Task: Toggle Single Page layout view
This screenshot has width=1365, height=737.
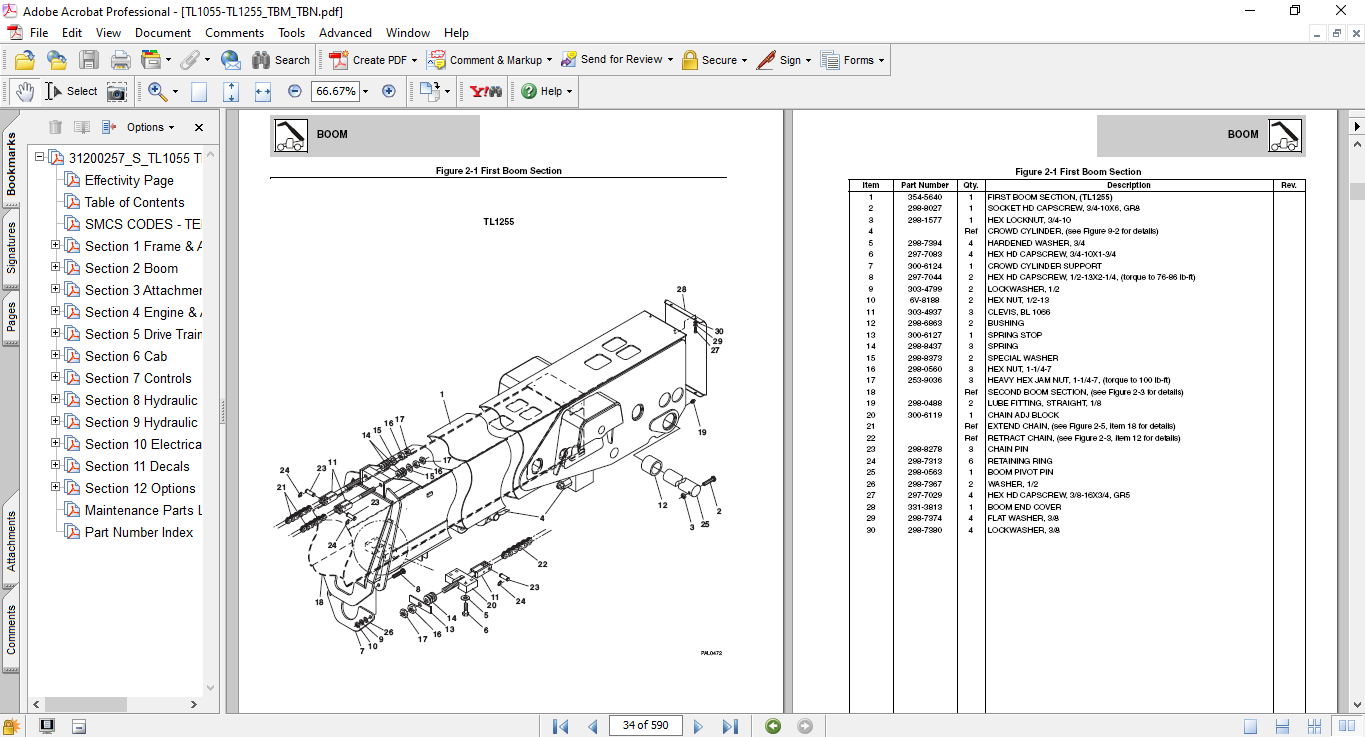Action: (1250, 726)
